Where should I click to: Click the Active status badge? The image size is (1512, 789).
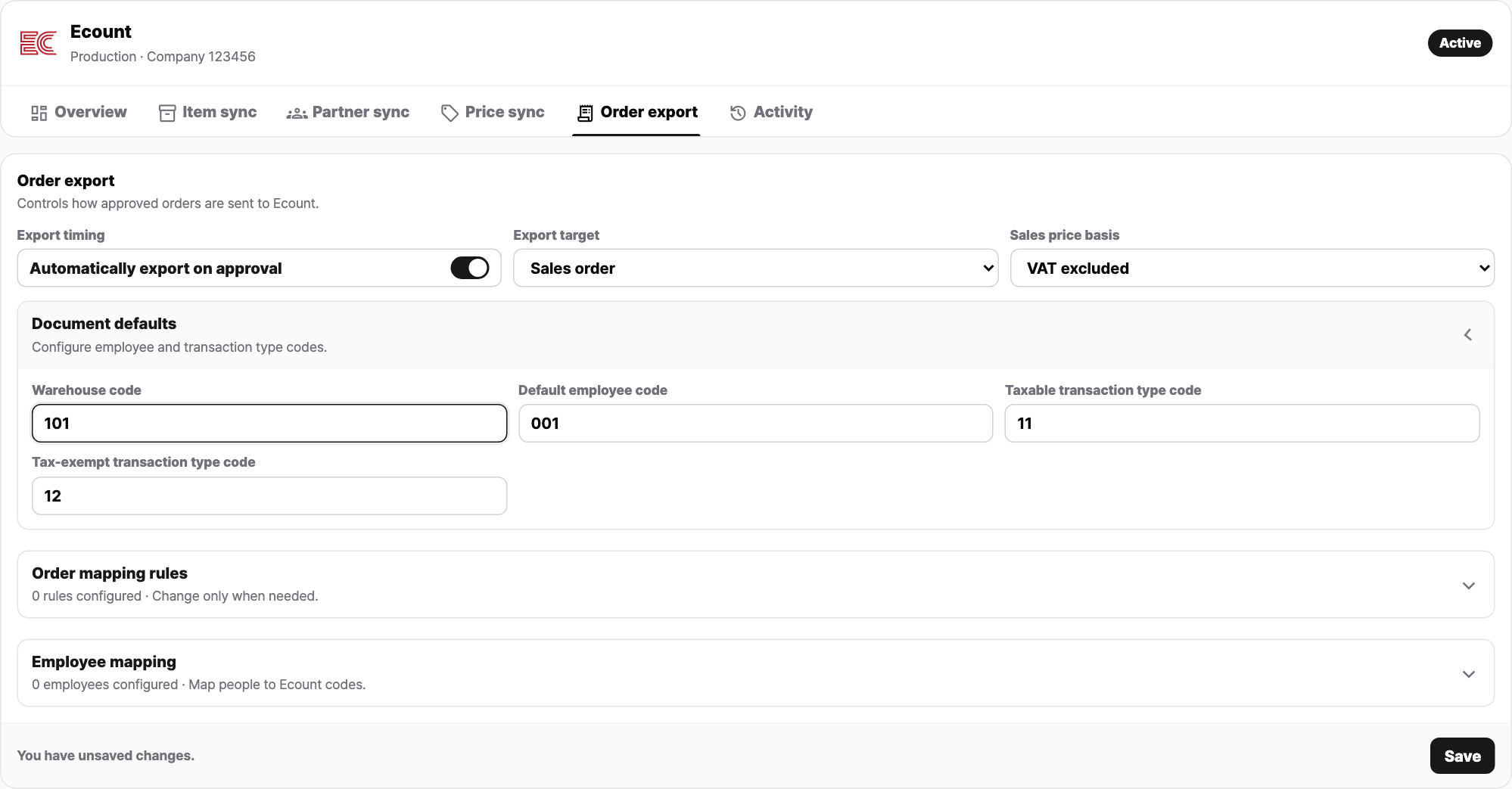[x=1460, y=43]
